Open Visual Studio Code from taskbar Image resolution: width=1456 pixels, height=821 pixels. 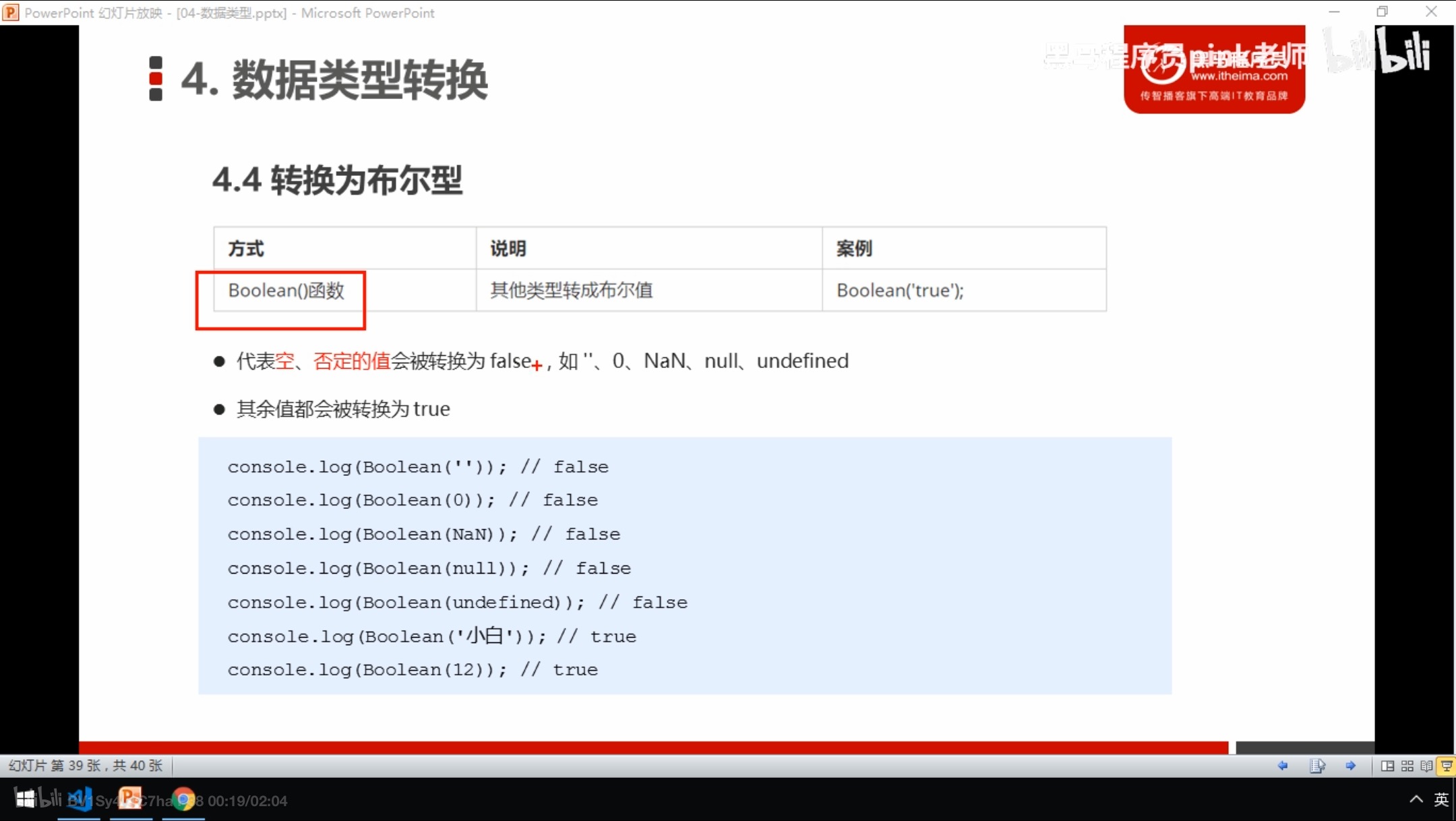tap(80, 799)
